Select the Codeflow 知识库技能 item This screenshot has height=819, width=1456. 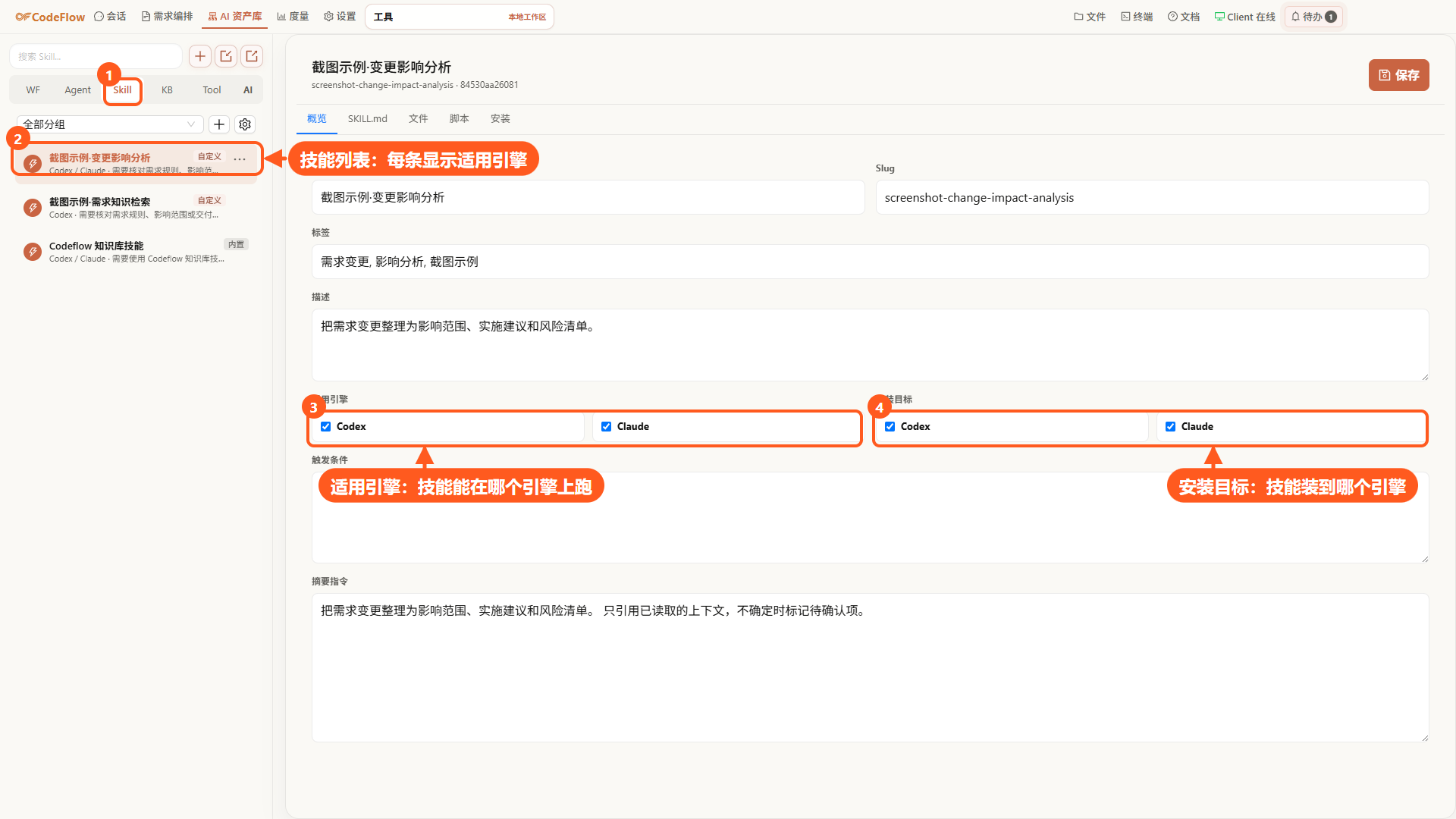136,251
